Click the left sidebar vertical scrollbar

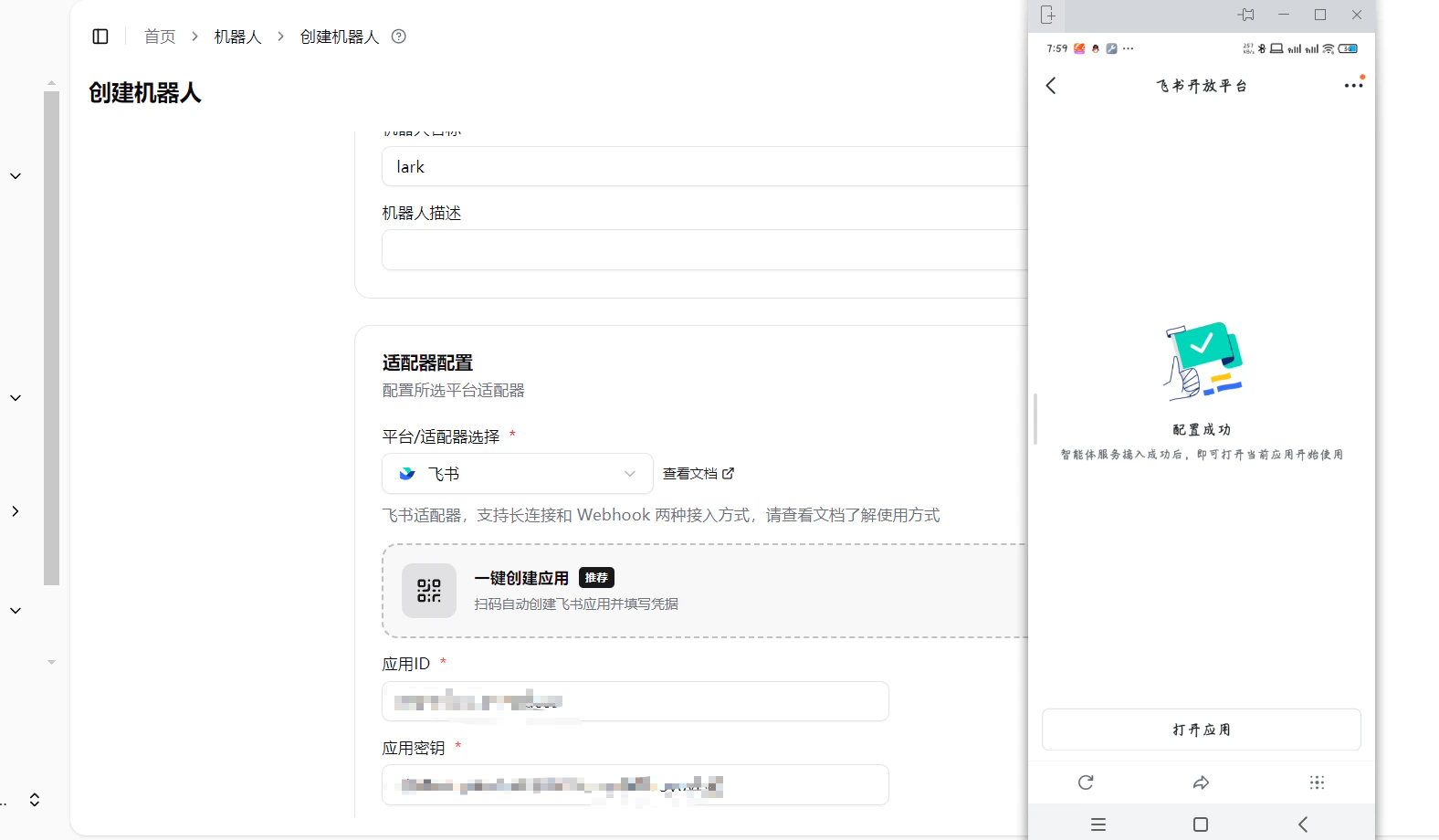pyautogui.click(x=52, y=338)
